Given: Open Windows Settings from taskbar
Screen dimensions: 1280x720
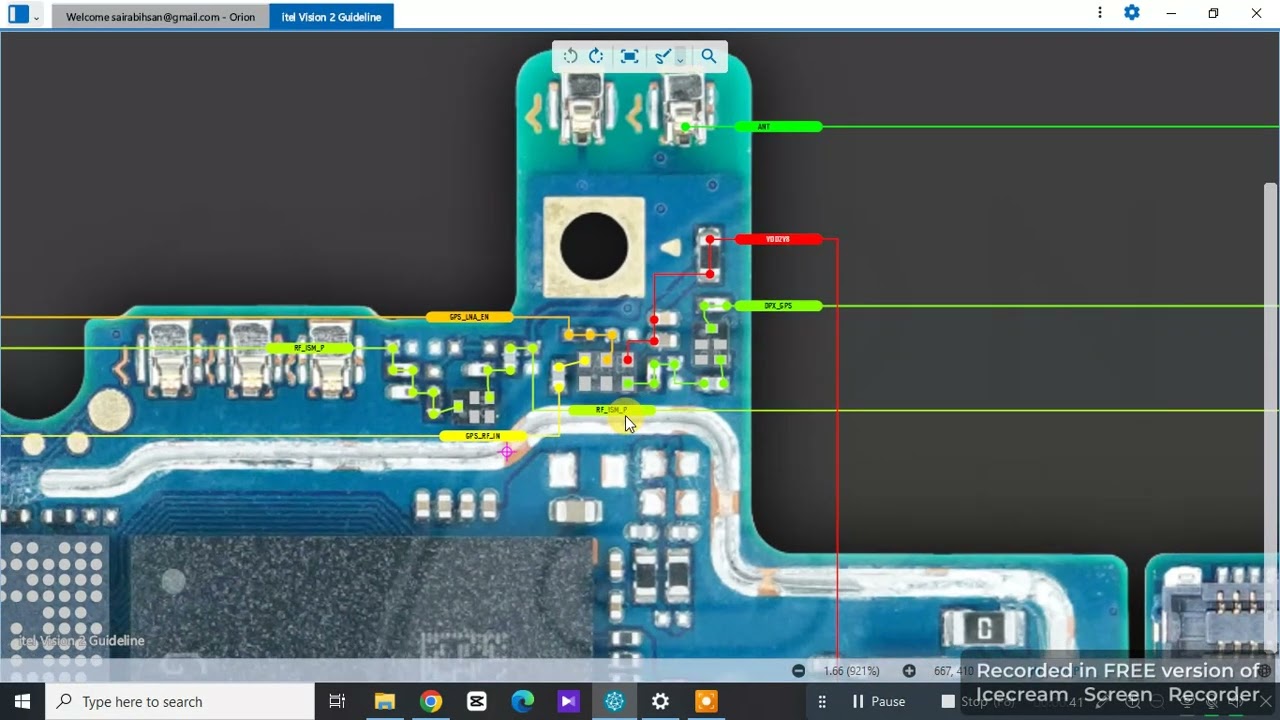Looking at the screenshot, I should [x=661, y=701].
